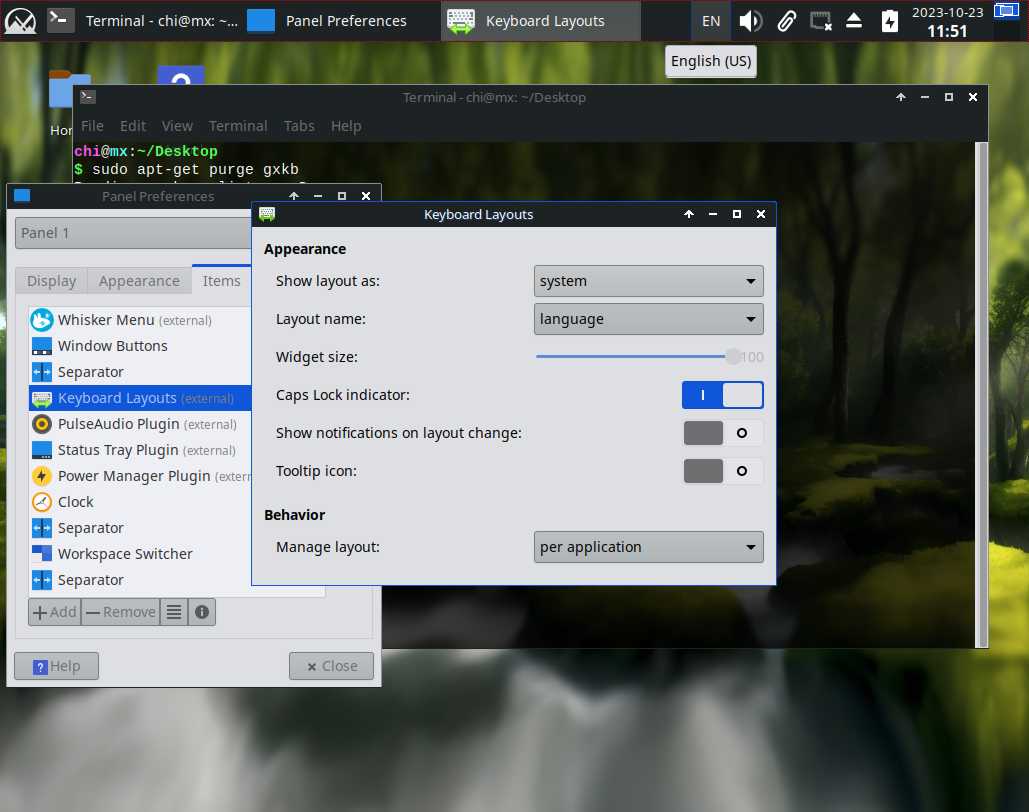This screenshot has height=812, width=1029.
Task: Select the Whisker Menu (external) row text
Action: click(x=135, y=320)
